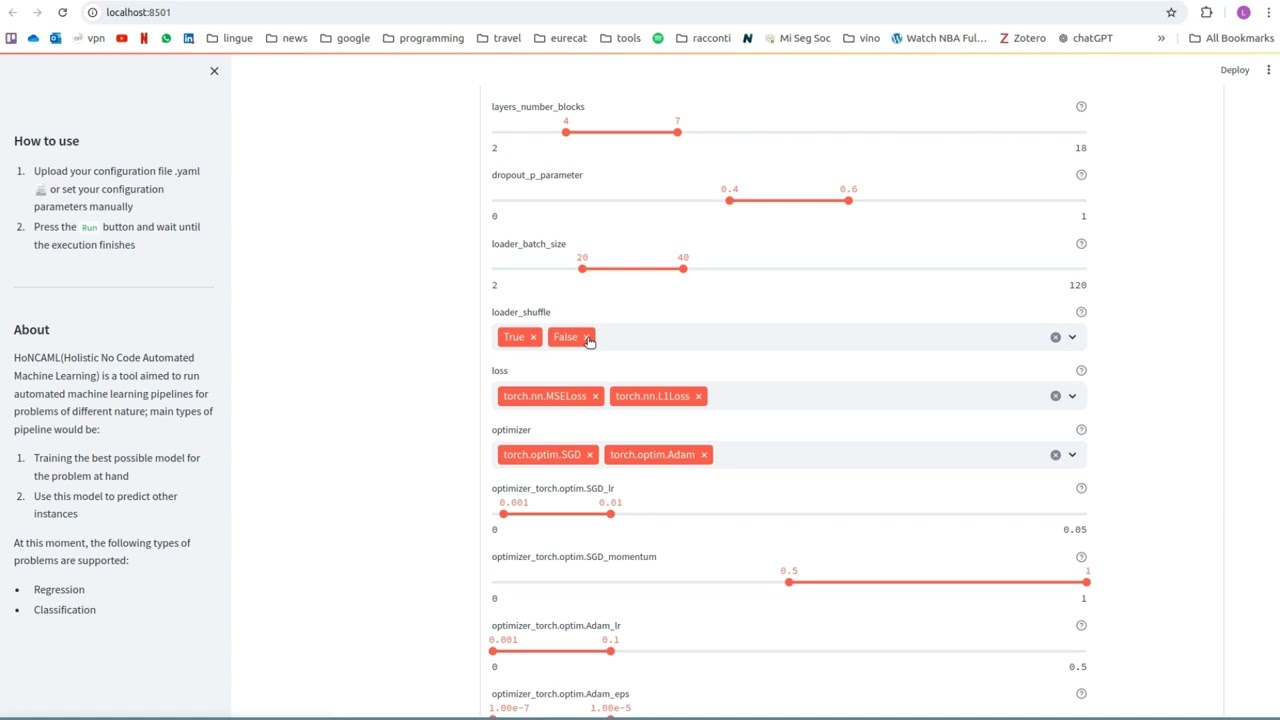The width and height of the screenshot is (1280, 720).
Task: Open Chrome profile avatar
Action: 1243,12
